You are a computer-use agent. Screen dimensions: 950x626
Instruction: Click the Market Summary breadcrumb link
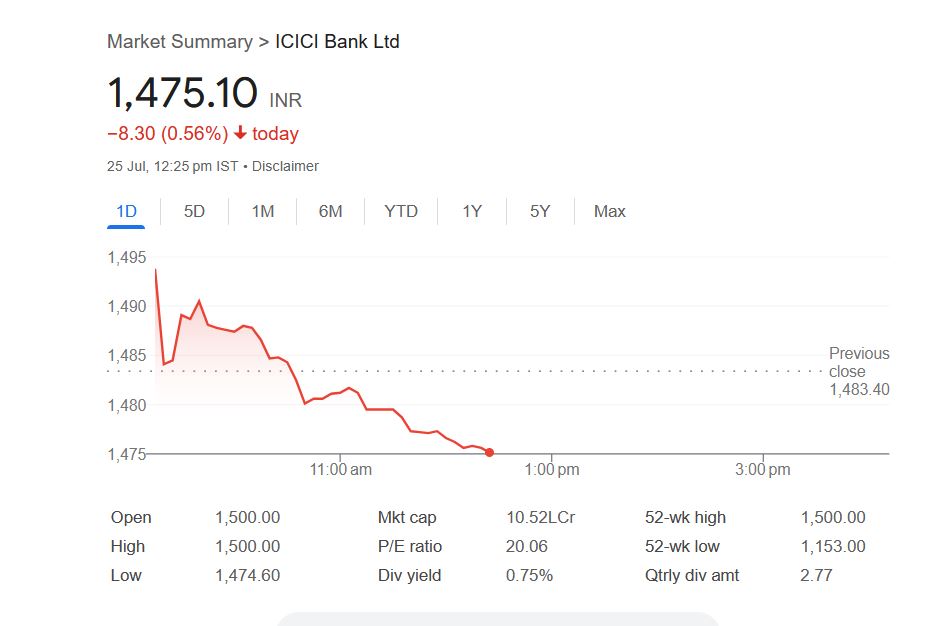tap(179, 42)
